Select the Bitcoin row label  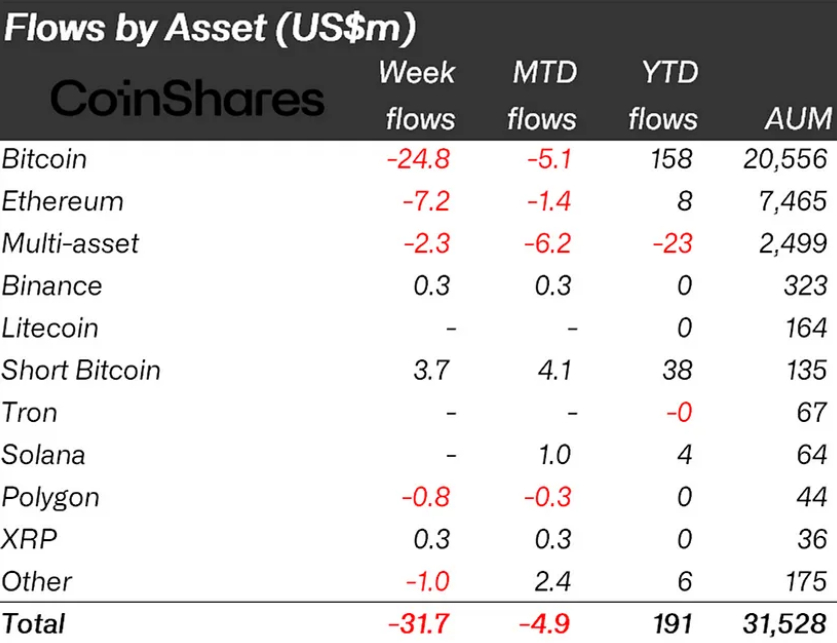44,159
